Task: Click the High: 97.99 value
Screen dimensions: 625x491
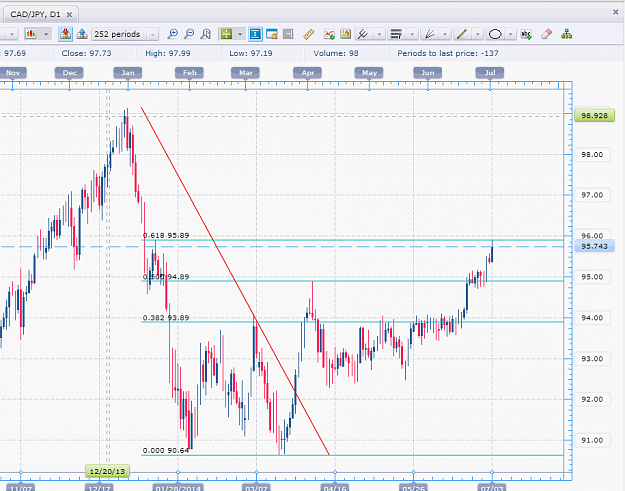Action: (x=168, y=53)
